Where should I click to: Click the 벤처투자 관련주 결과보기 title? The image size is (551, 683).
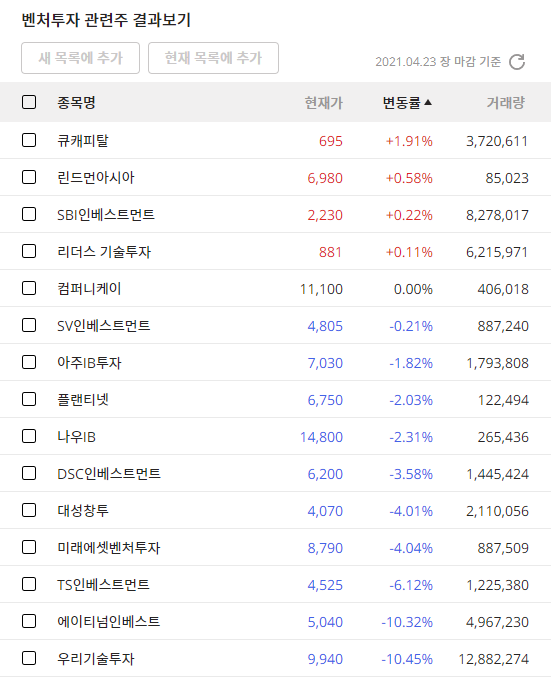click(x=106, y=20)
